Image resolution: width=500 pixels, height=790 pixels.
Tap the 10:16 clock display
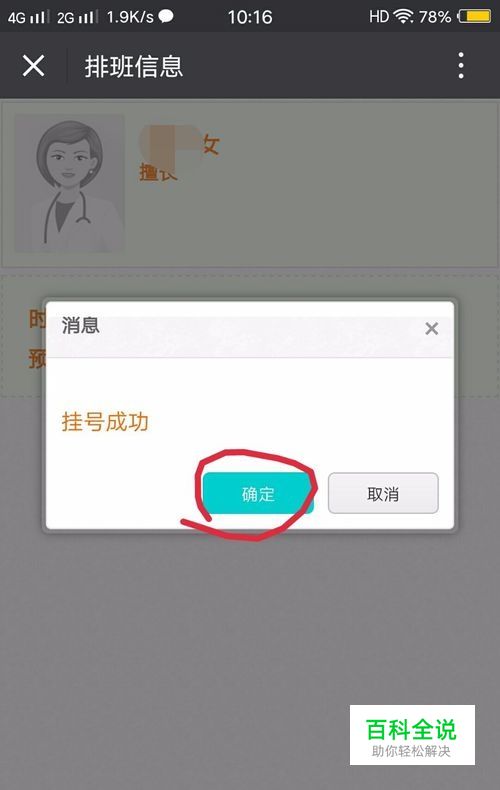pos(249,17)
